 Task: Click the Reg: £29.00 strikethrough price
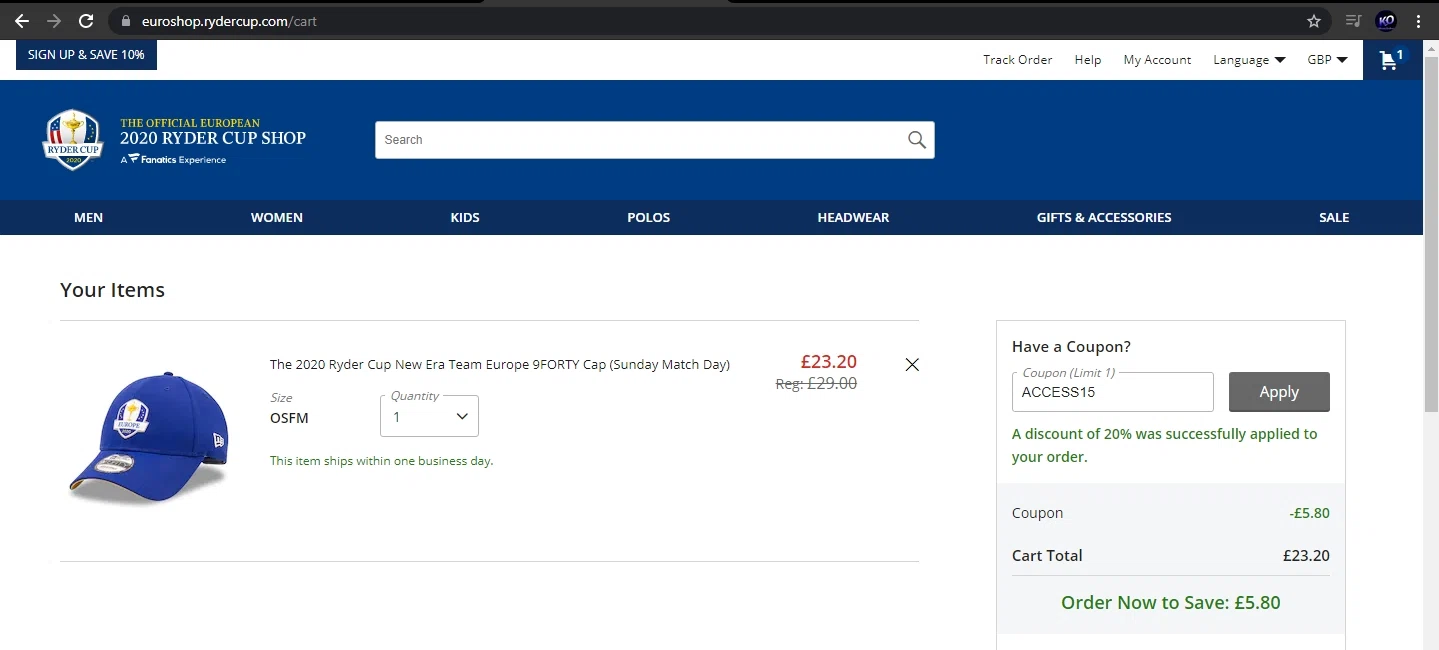(x=816, y=383)
